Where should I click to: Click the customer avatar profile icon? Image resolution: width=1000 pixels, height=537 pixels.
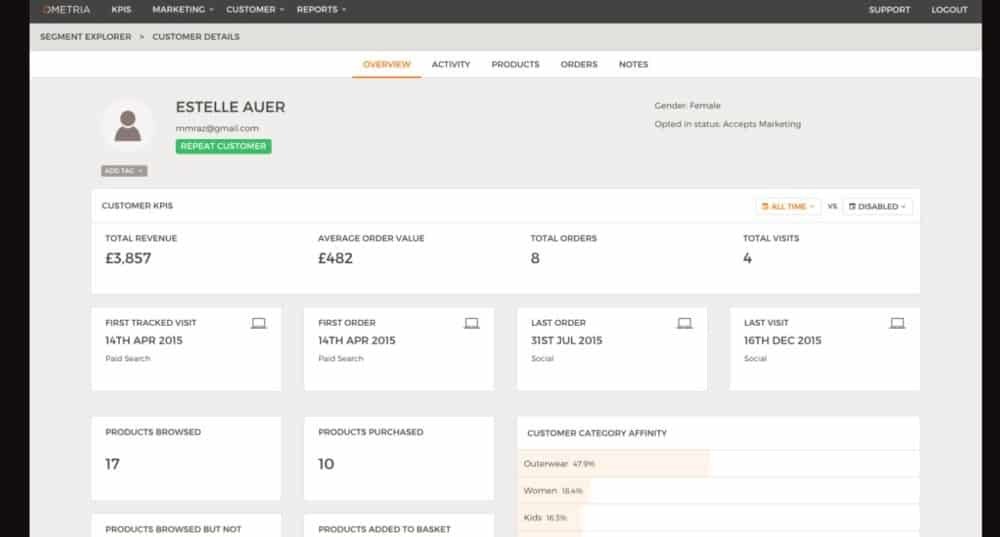pos(127,126)
